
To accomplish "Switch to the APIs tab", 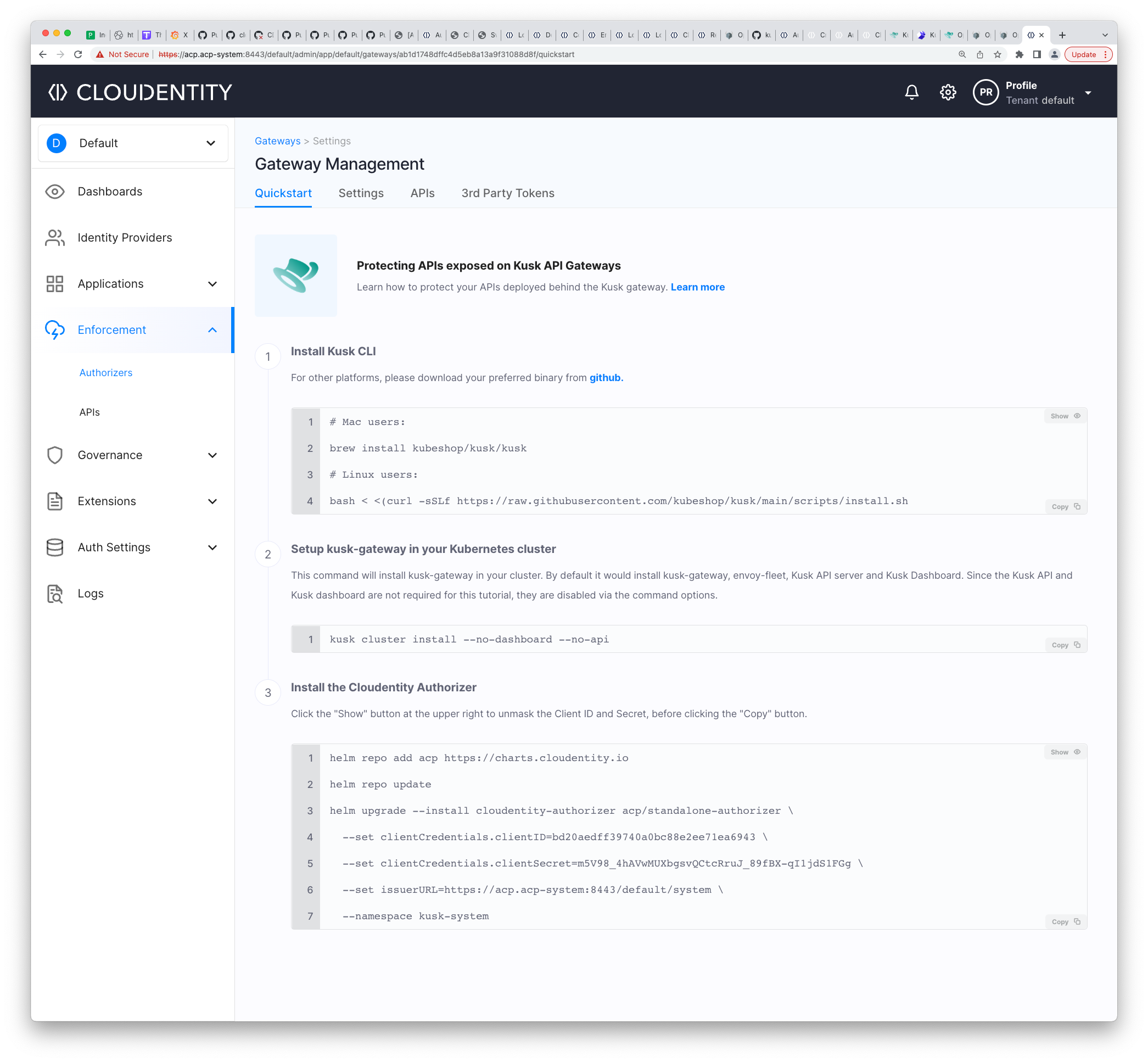I will (422, 193).
